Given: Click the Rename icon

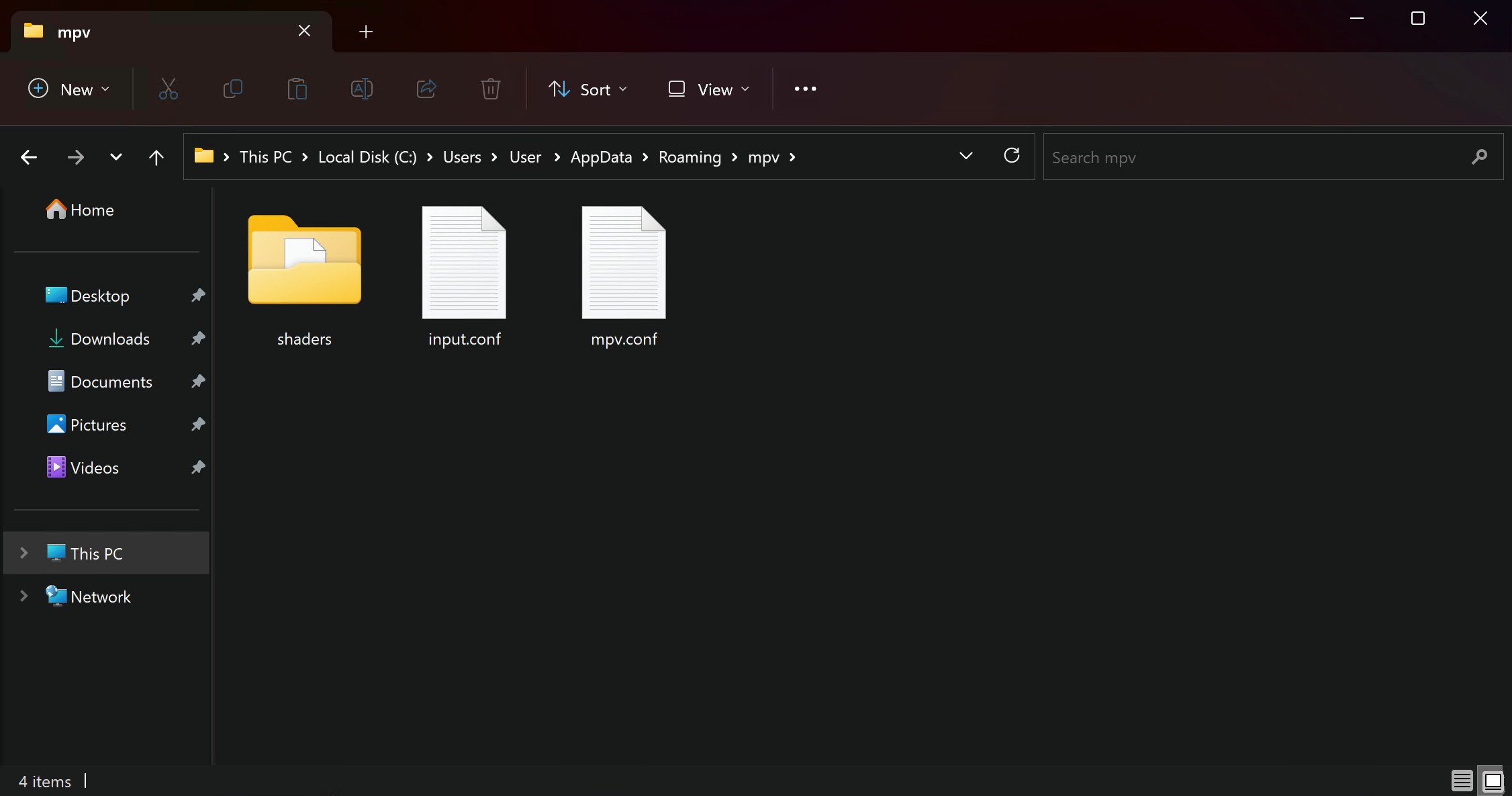Looking at the screenshot, I should click(x=361, y=89).
